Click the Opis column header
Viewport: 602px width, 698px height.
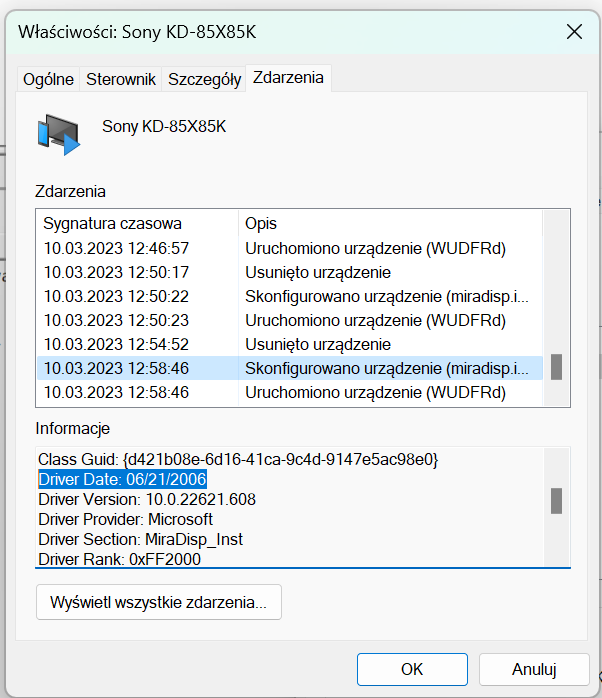261,223
